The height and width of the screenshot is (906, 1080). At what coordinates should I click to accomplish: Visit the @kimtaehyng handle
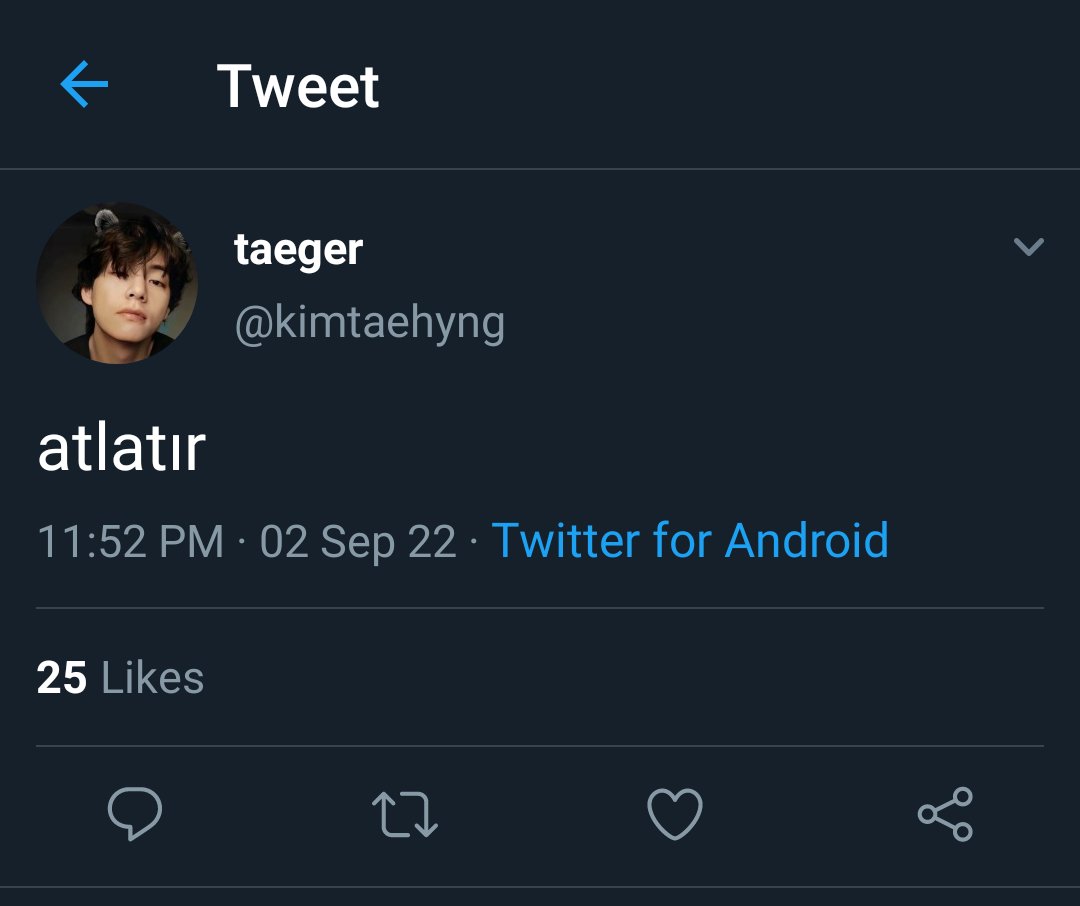click(x=370, y=323)
